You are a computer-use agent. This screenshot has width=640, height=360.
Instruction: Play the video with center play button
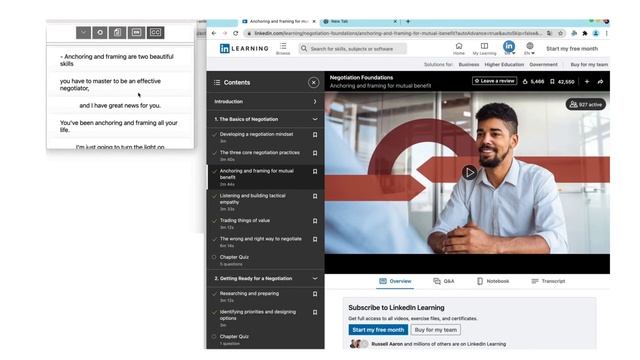[469, 173]
